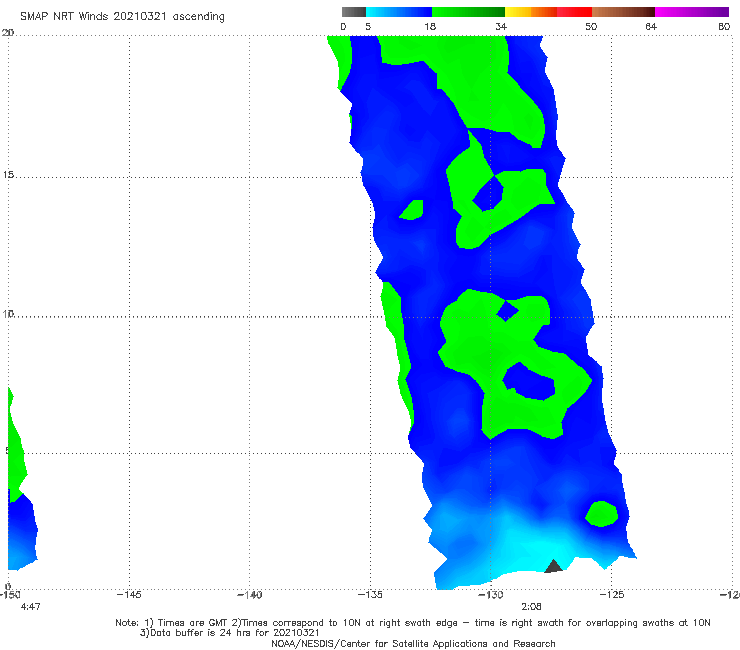The image size is (740, 650).
Task: Click the red segment of the color bar
Action: click(574, 12)
